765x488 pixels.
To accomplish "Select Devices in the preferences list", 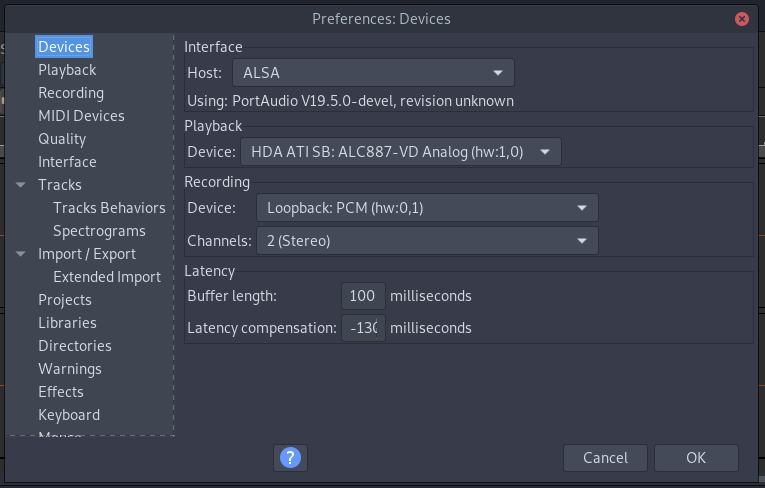I will (x=64, y=47).
